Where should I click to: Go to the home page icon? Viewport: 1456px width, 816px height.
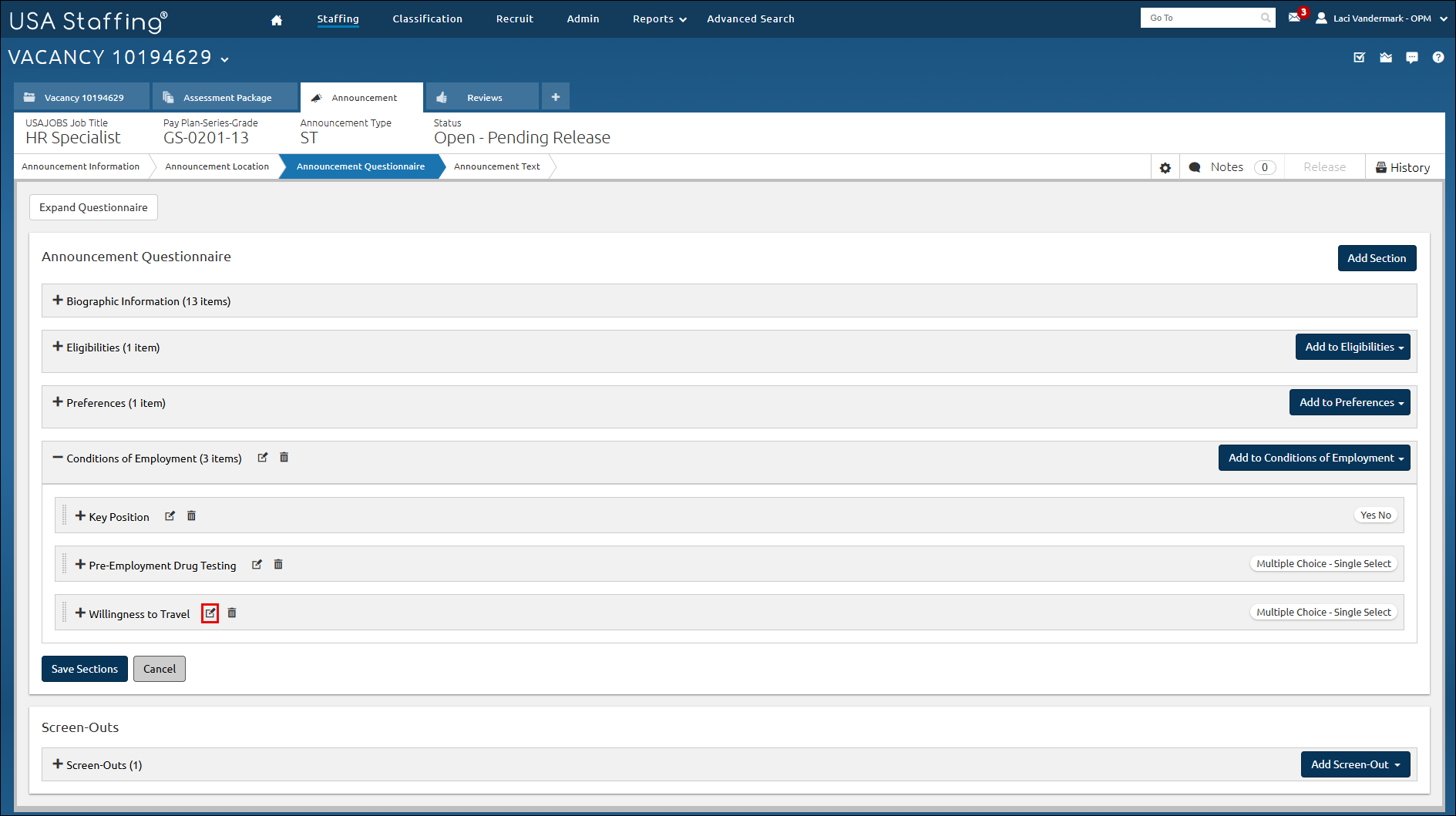coord(277,20)
